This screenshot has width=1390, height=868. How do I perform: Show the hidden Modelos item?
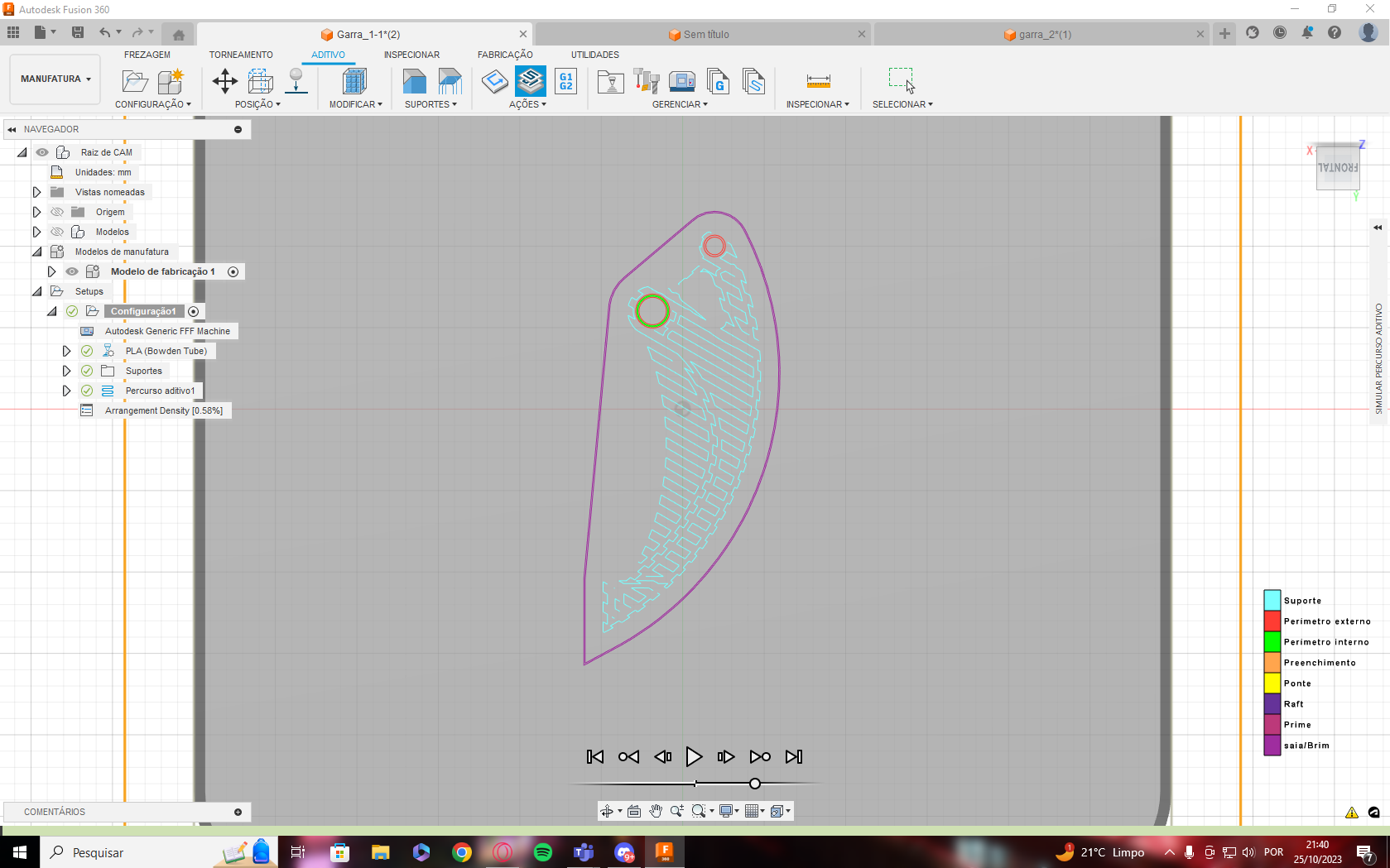click(57, 232)
